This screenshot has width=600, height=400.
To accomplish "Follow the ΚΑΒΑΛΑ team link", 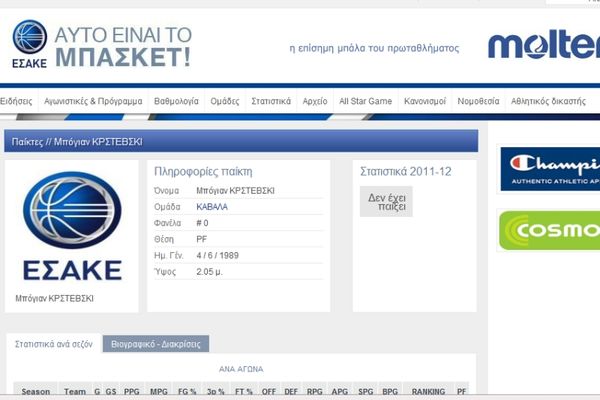I will [212, 207].
